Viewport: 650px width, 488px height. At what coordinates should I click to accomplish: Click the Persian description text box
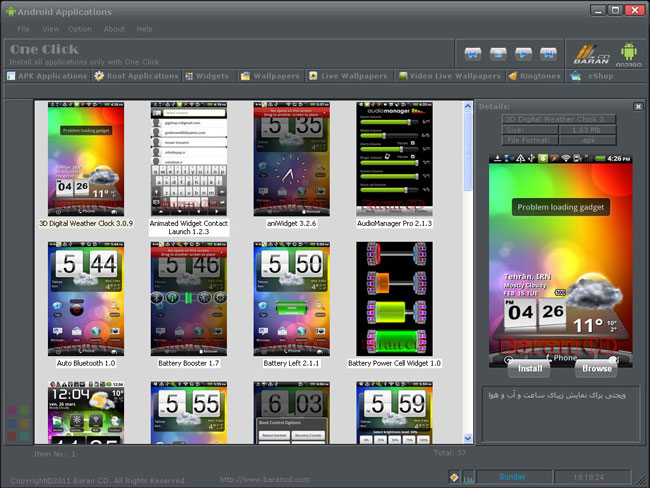[560, 414]
